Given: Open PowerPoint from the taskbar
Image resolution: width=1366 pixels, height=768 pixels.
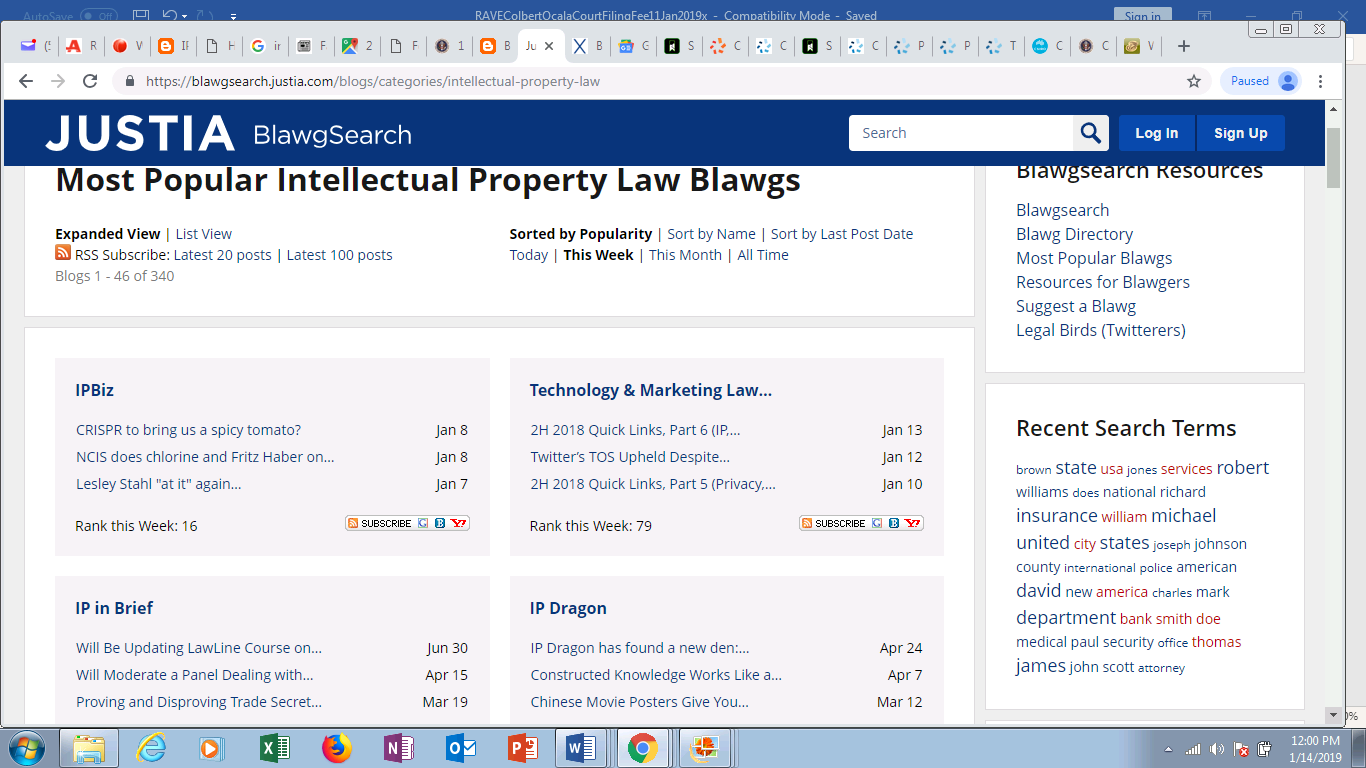Looking at the screenshot, I should 523,748.
